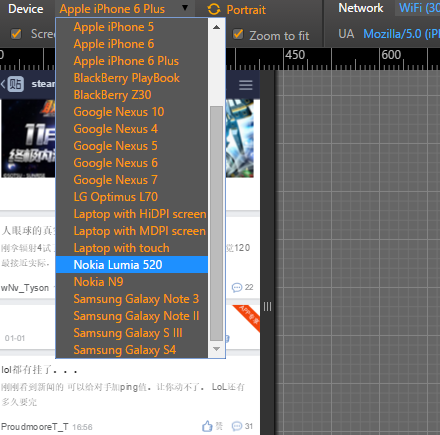This screenshot has width=440, height=435.
Task: Click the orange rotate orientation icon
Action: pos(214,9)
